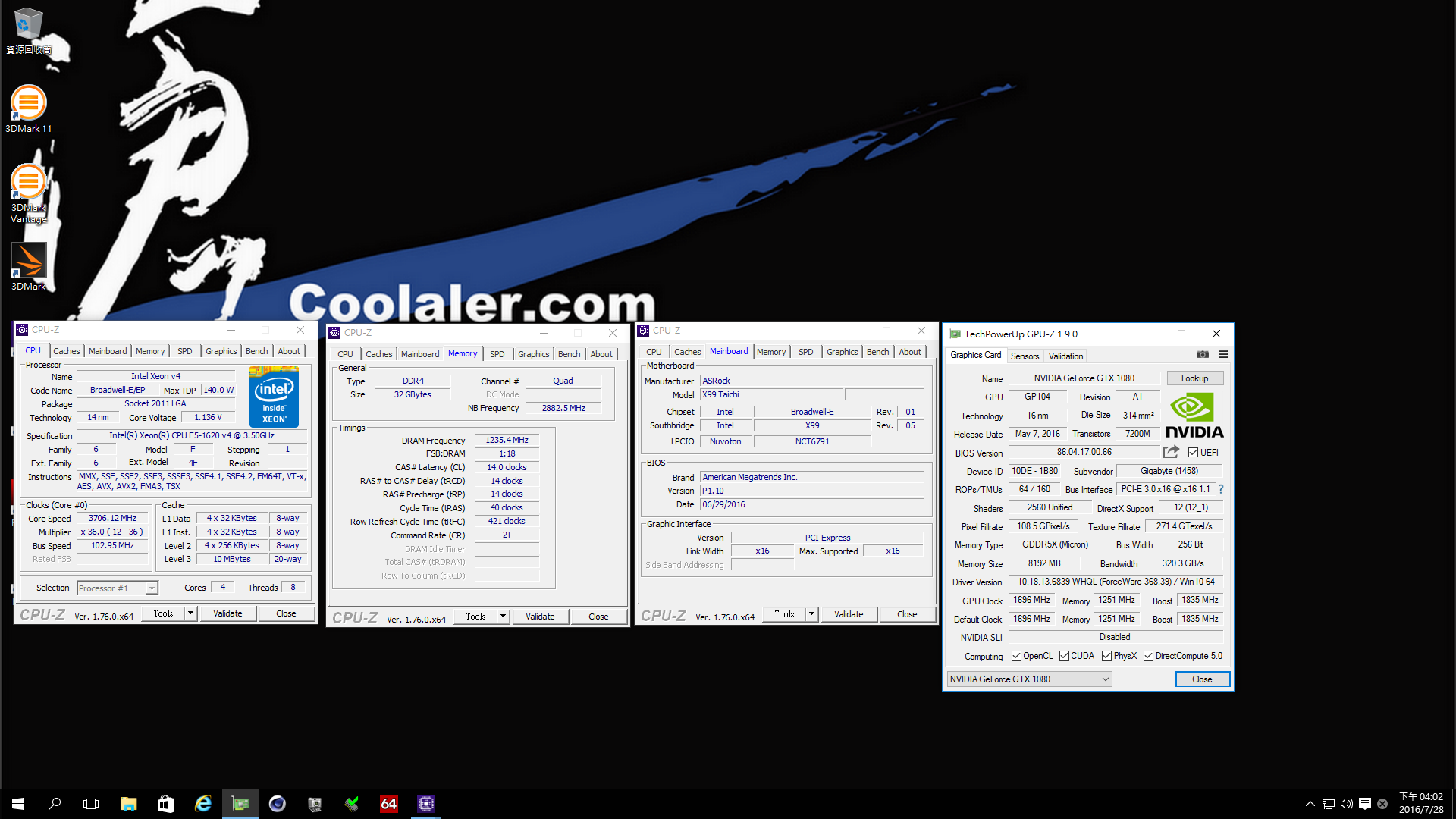Click the motherboard Model X99 Taichi field
This screenshot has height=819, width=1456.
click(x=771, y=394)
